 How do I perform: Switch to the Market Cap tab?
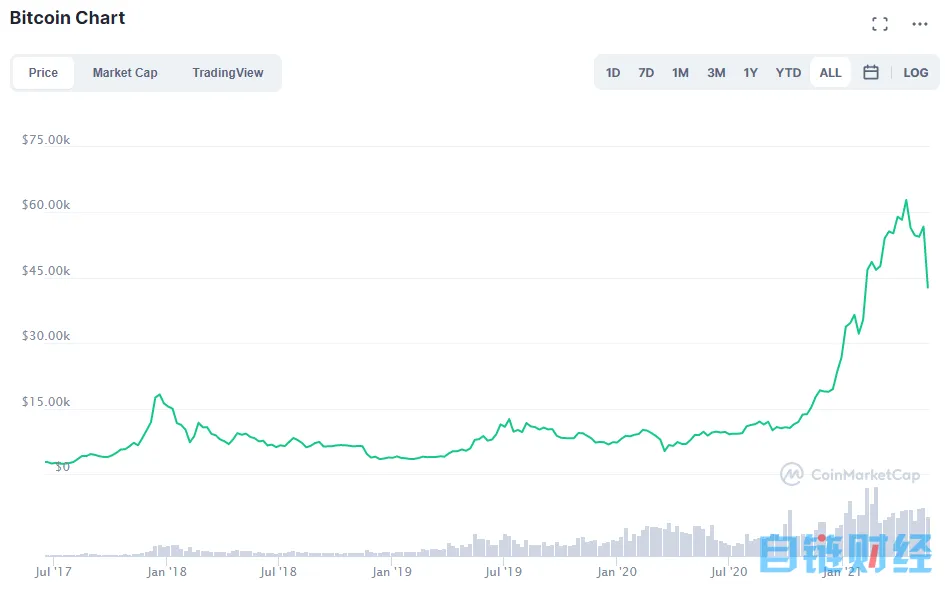click(x=125, y=72)
